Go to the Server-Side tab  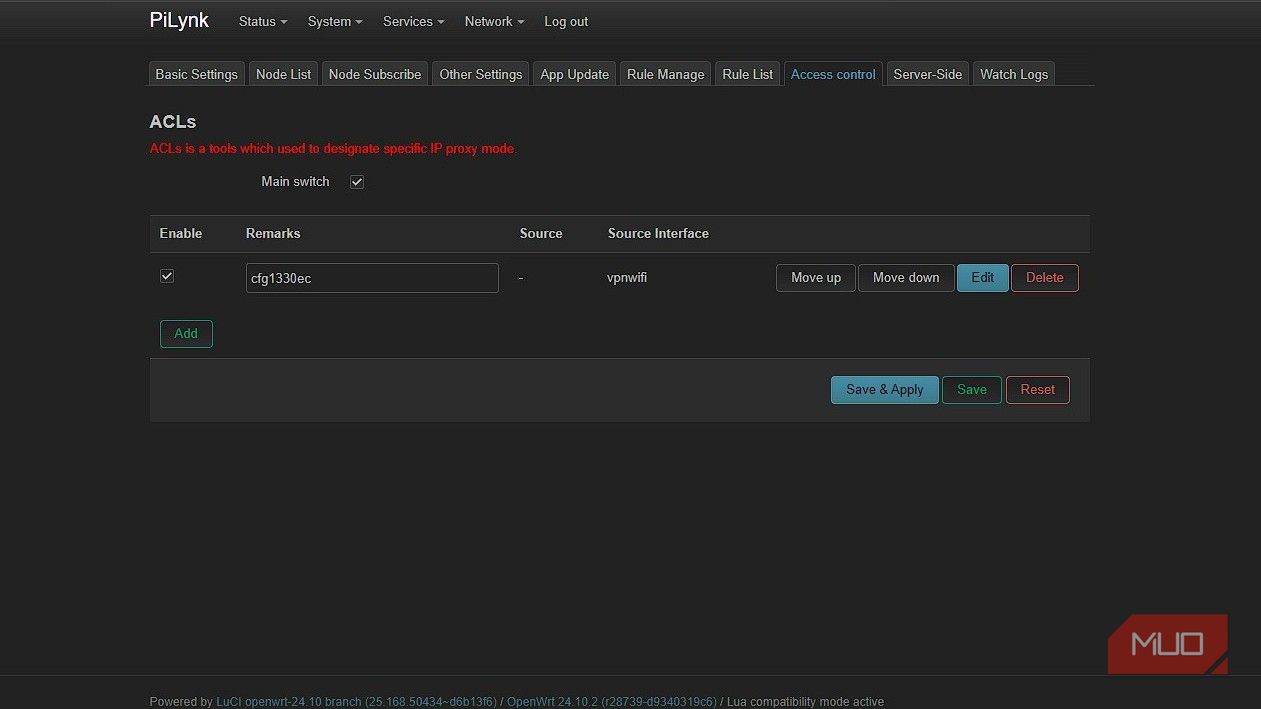(928, 74)
